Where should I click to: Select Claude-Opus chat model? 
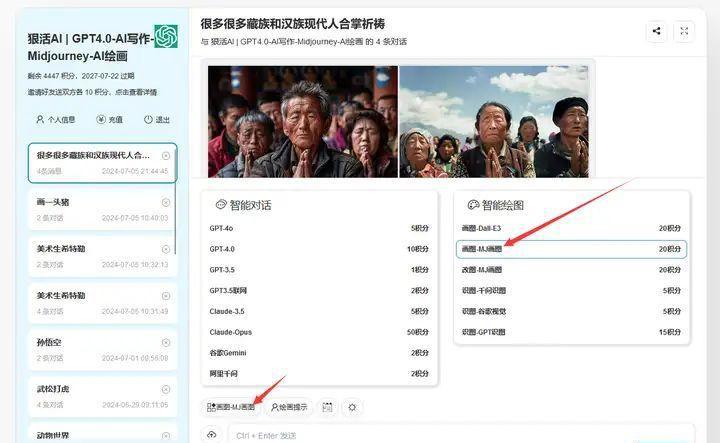pyautogui.click(x=319, y=332)
